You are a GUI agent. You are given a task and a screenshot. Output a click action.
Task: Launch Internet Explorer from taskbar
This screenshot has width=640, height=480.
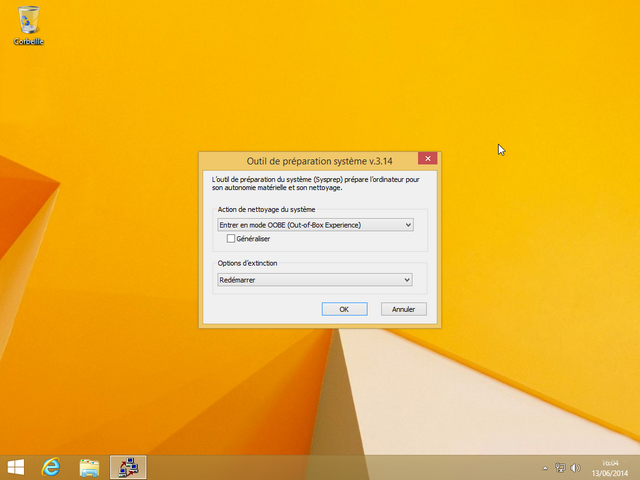pos(51,467)
